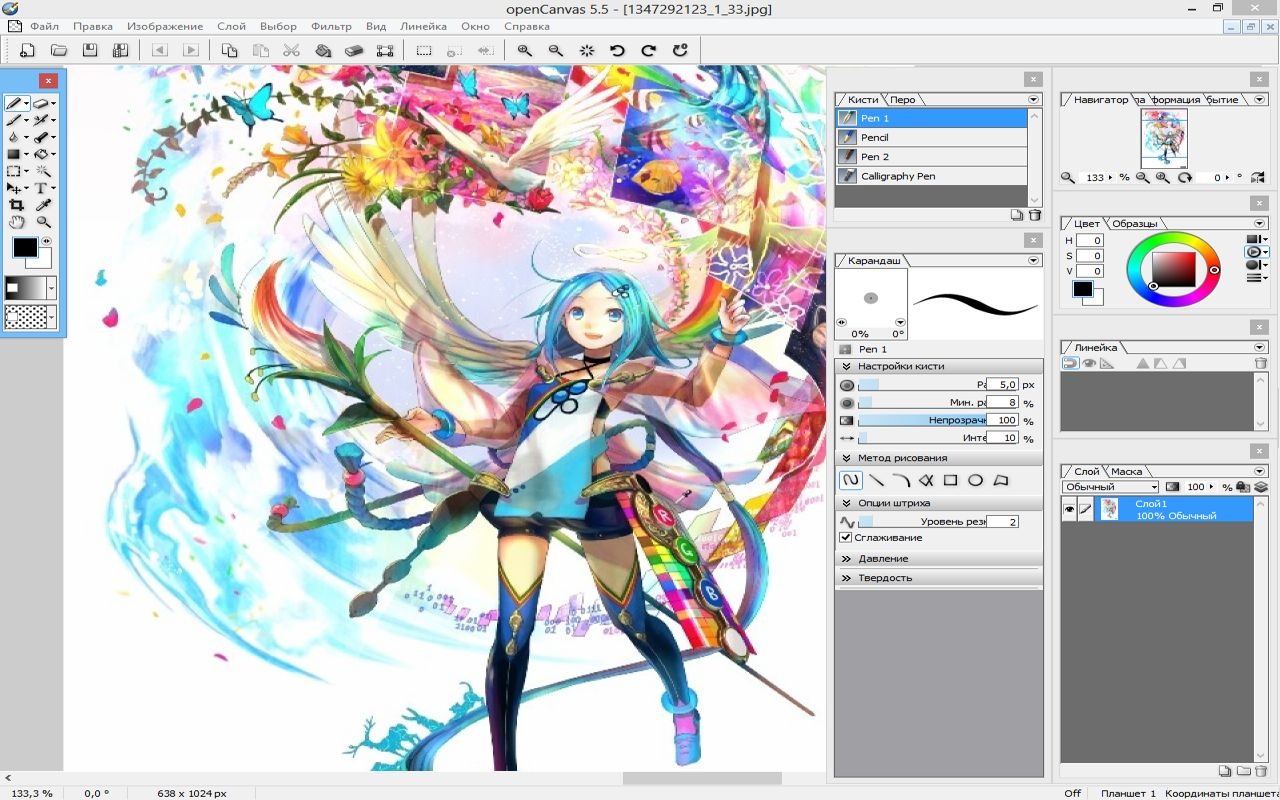This screenshot has height=800, width=1280.
Task: Toggle the eye next to foreground color in toolbox
Action: pyautogui.click(x=46, y=241)
